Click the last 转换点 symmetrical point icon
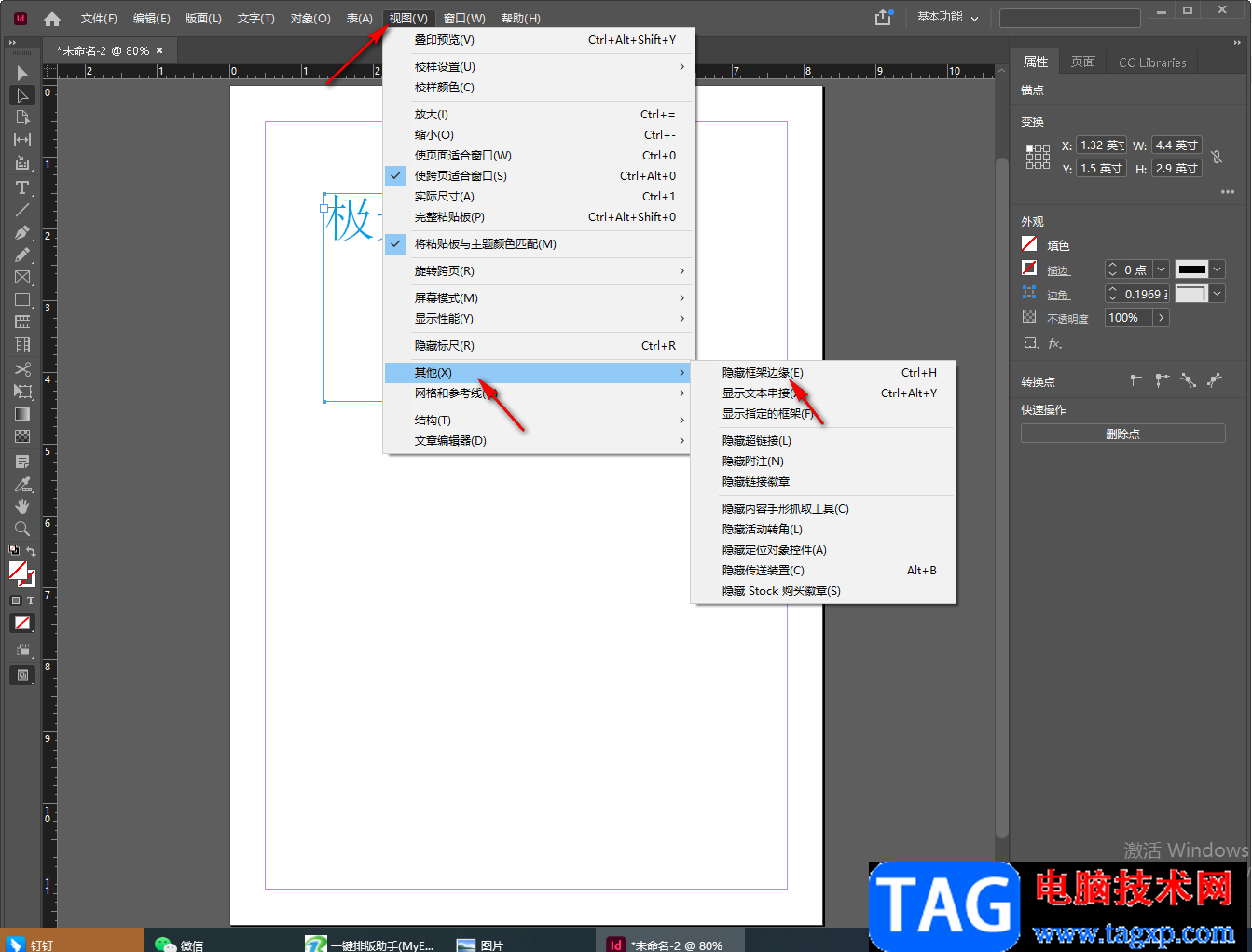Image resolution: width=1252 pixels, height=952 pixels. click(x=1214, y=380)
